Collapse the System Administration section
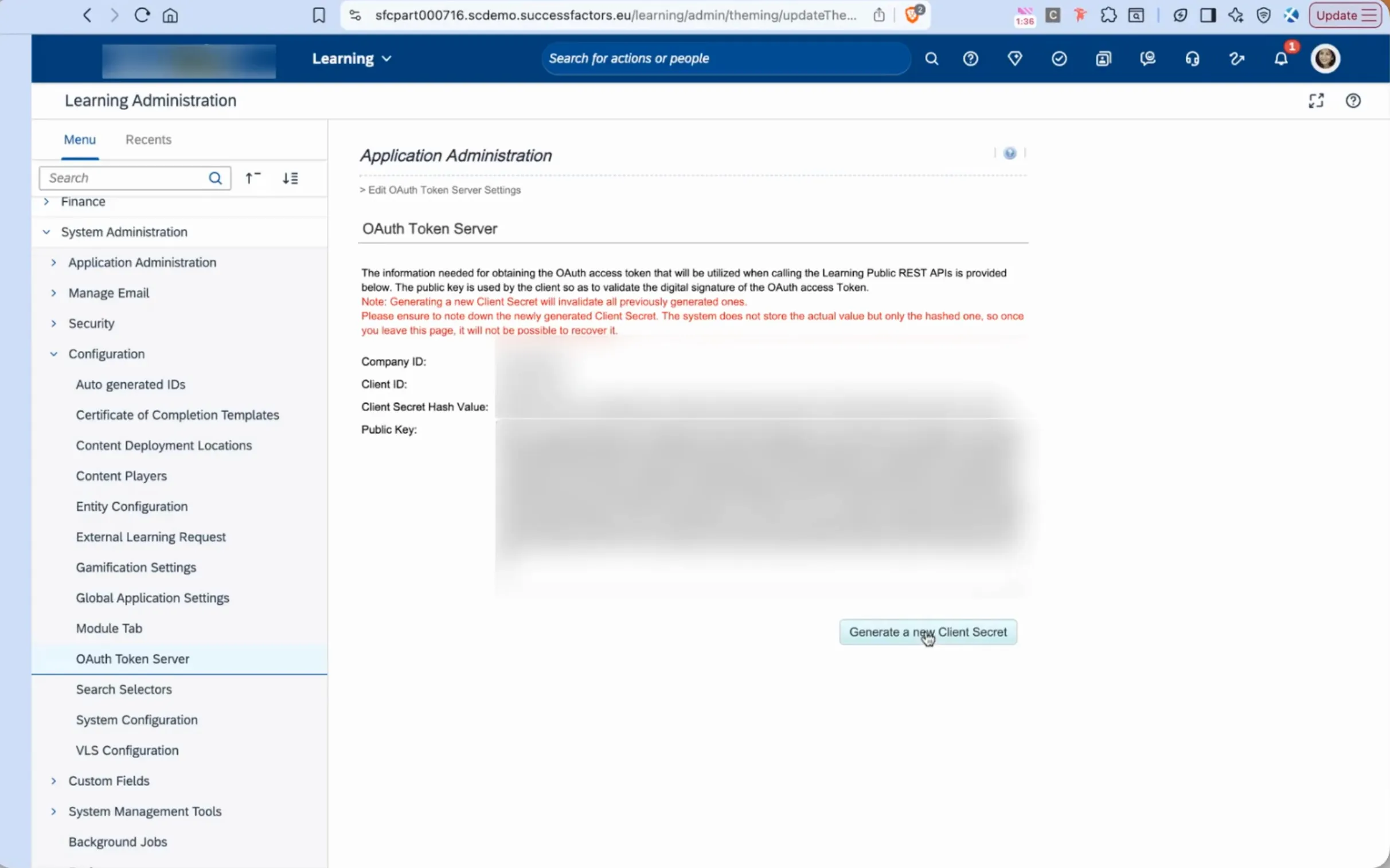The image size is (1390, 868). tap(46, 232)
